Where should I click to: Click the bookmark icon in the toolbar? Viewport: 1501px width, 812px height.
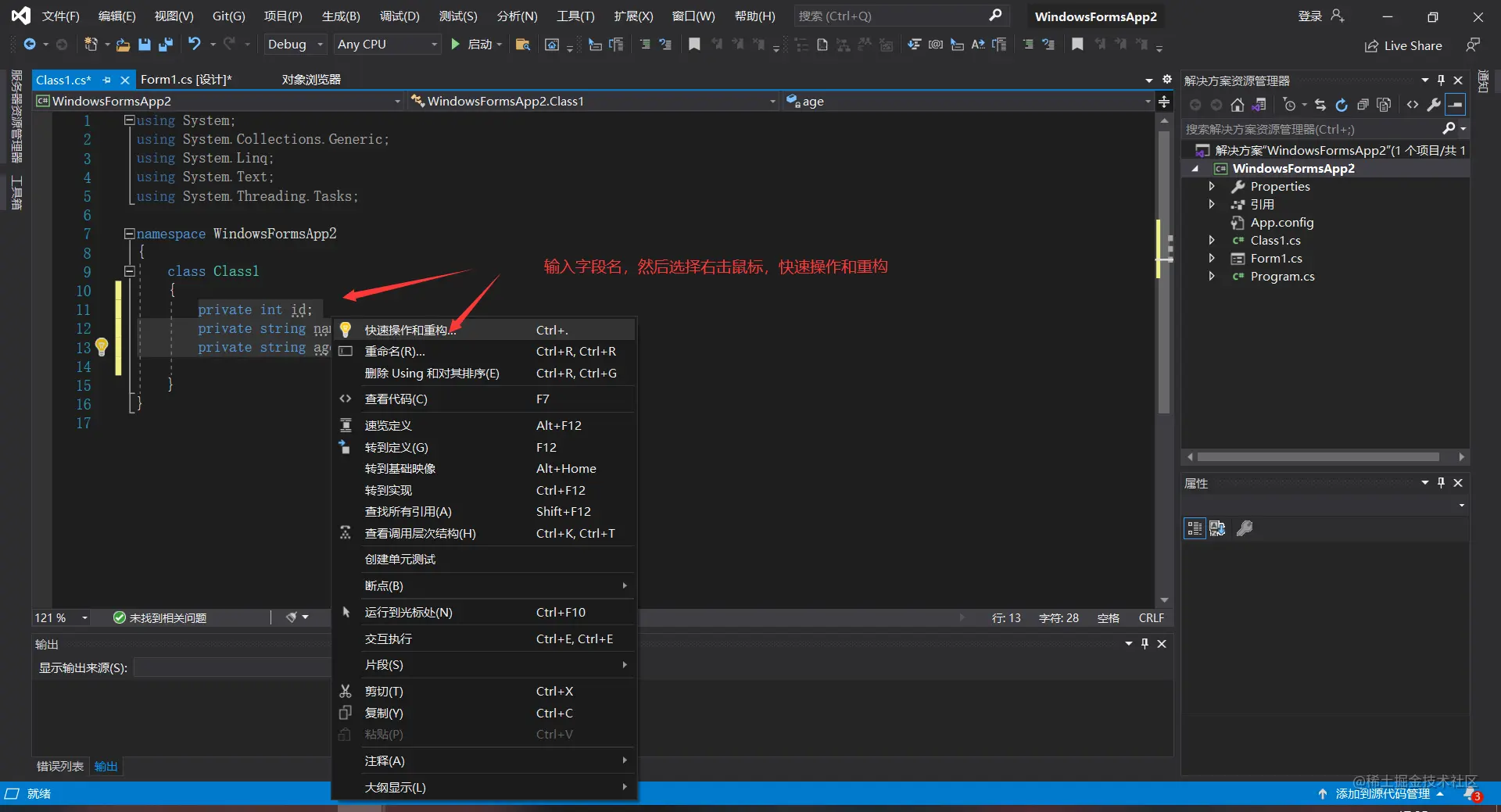pyautogui.click(x=694, y=45)
